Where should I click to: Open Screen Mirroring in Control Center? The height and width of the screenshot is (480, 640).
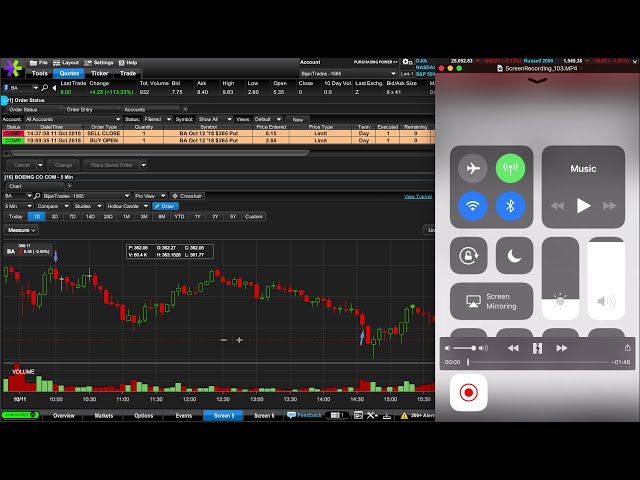491,301
